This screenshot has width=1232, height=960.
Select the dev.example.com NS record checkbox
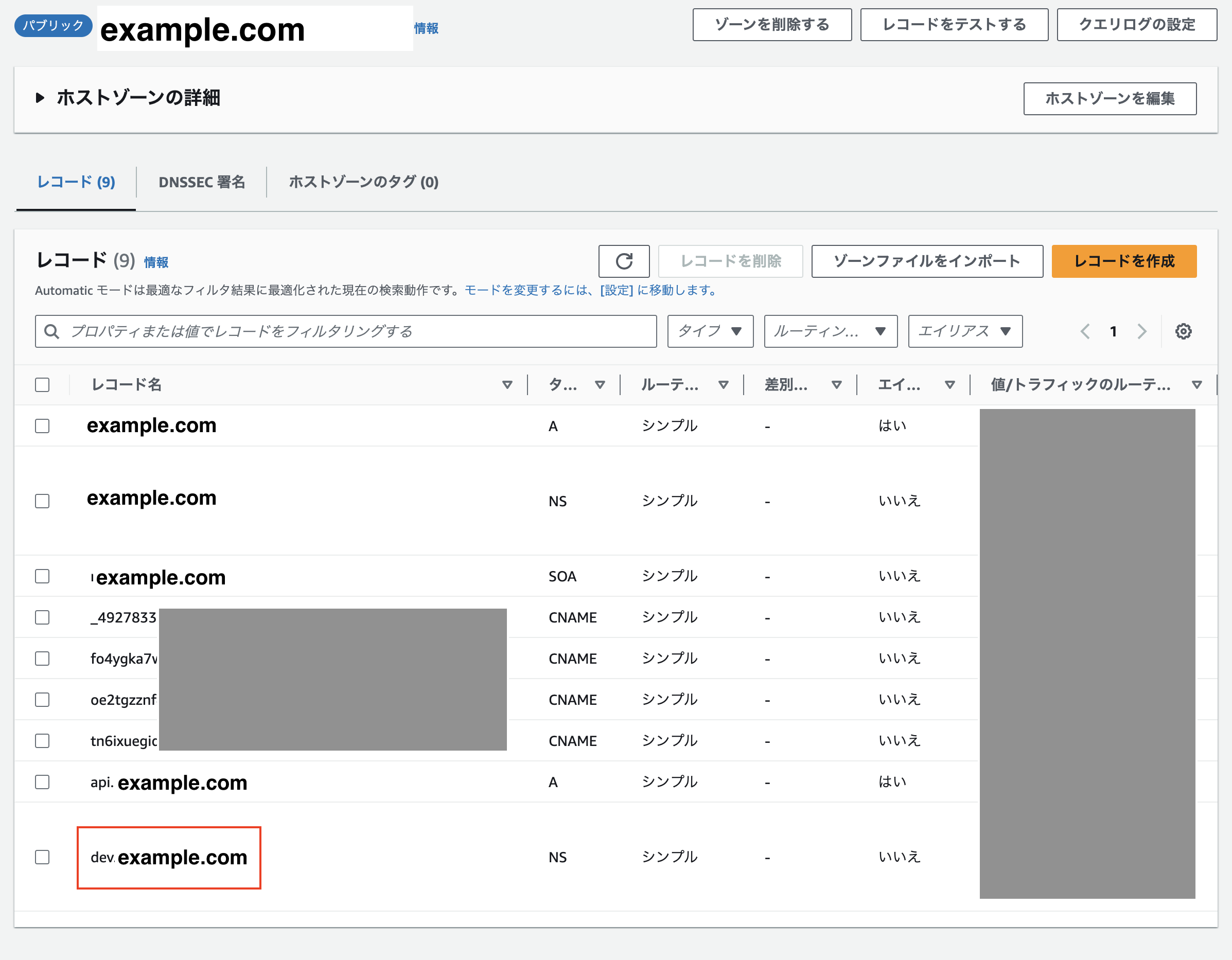(42, 857)
